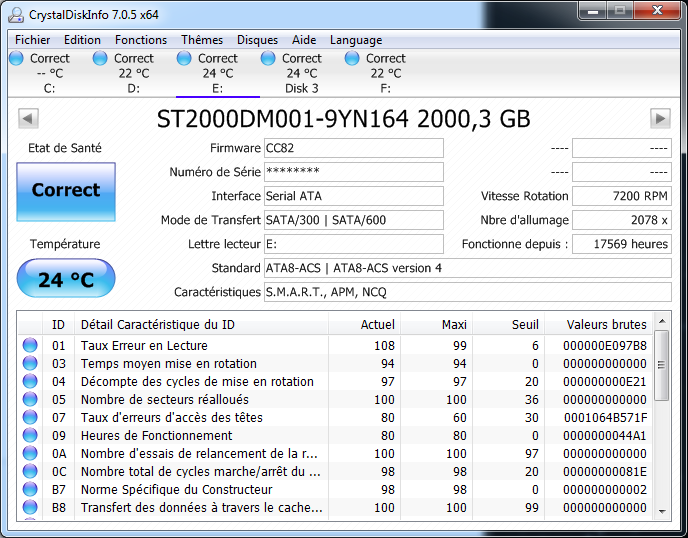Click status orb of attribute 07 row
Image resolution: width=688 pixels, height=538 pixels.
coord(30,417)
